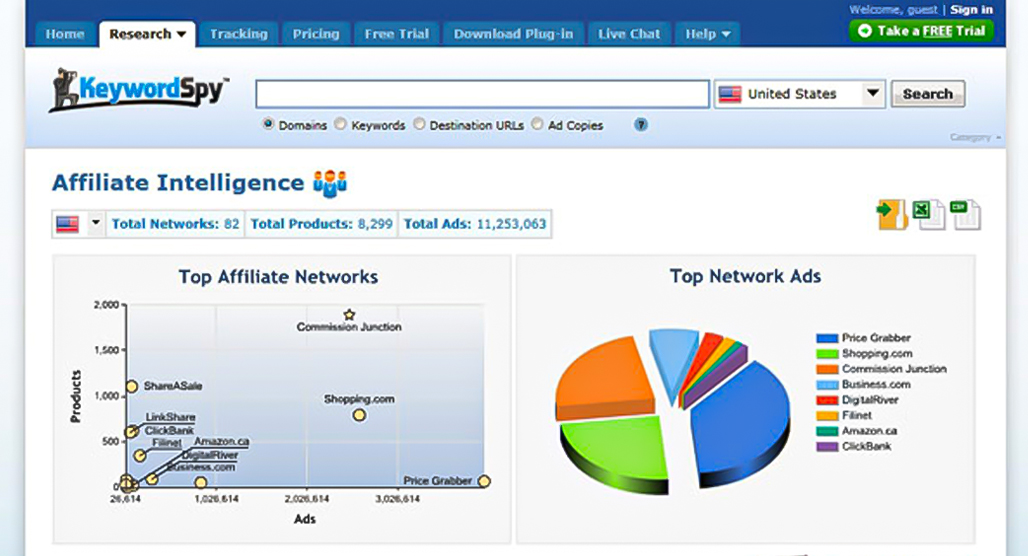This screenshot has width=1028, height=556.
Task: Expand the Research menu dropdown
Action: (182, 34)
